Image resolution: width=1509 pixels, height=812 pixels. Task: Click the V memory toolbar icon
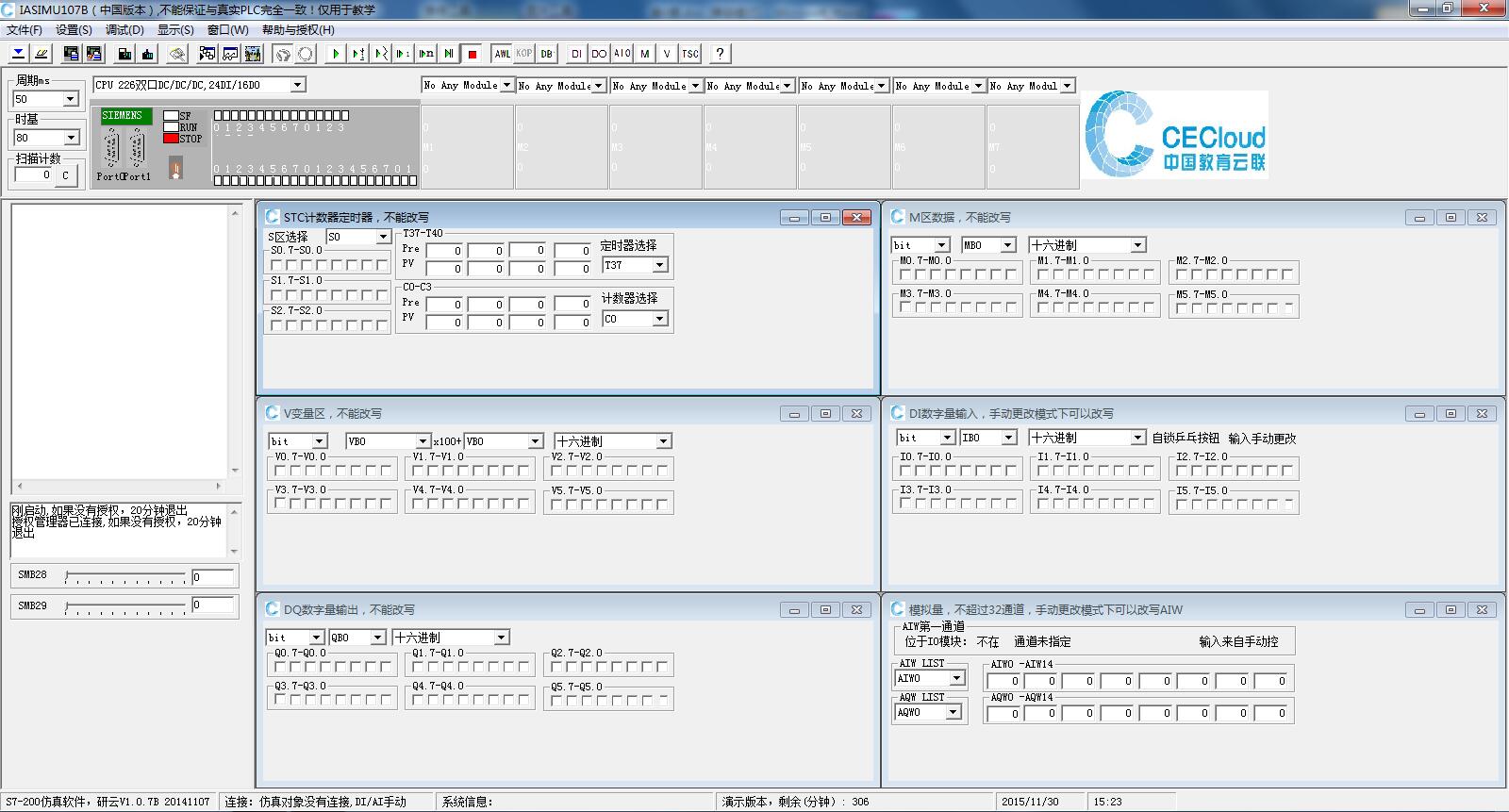[x=668, y=54]
